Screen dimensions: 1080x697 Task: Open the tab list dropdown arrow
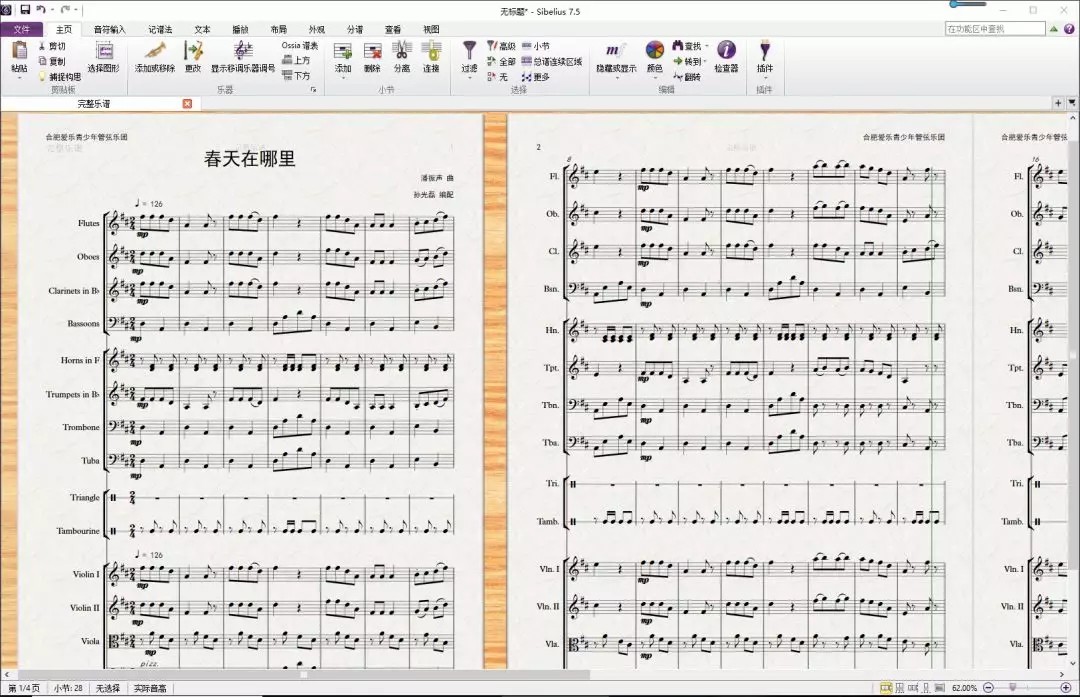(1072, 103)
